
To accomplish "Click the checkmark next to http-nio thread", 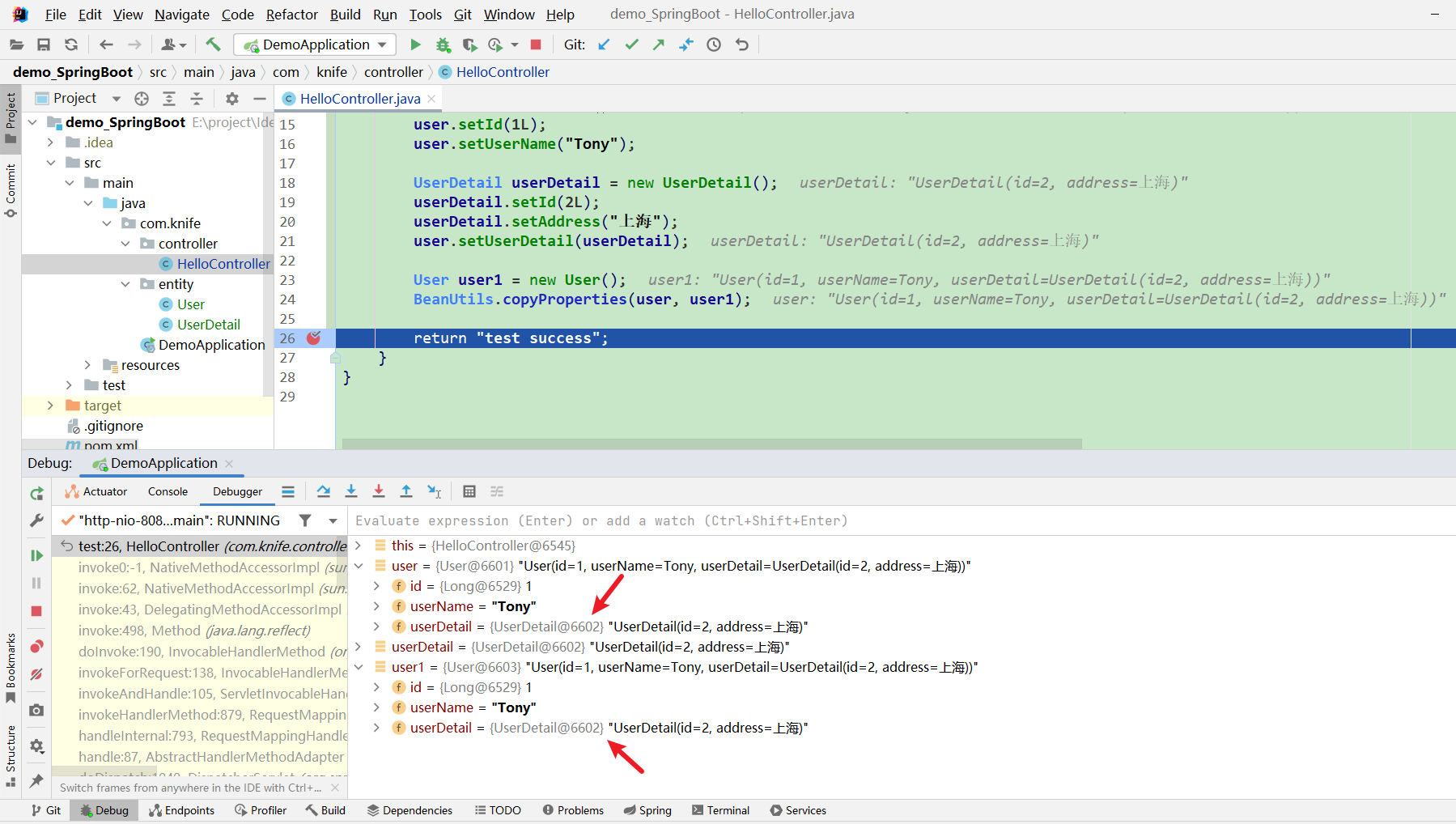I will click(68, 520).
